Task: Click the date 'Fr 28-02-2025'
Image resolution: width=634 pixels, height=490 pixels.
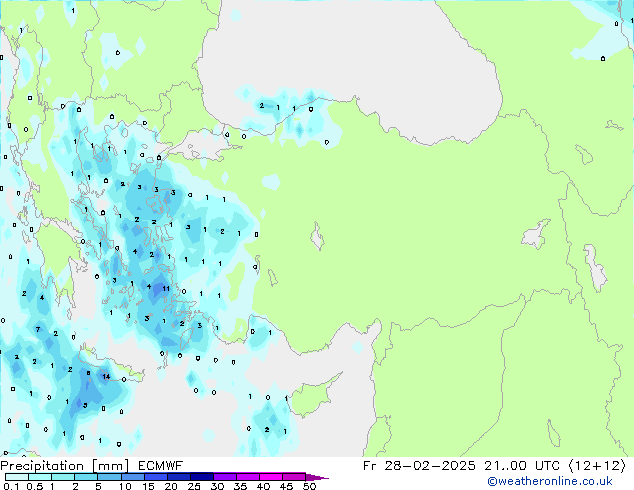Action: (419, 466)
